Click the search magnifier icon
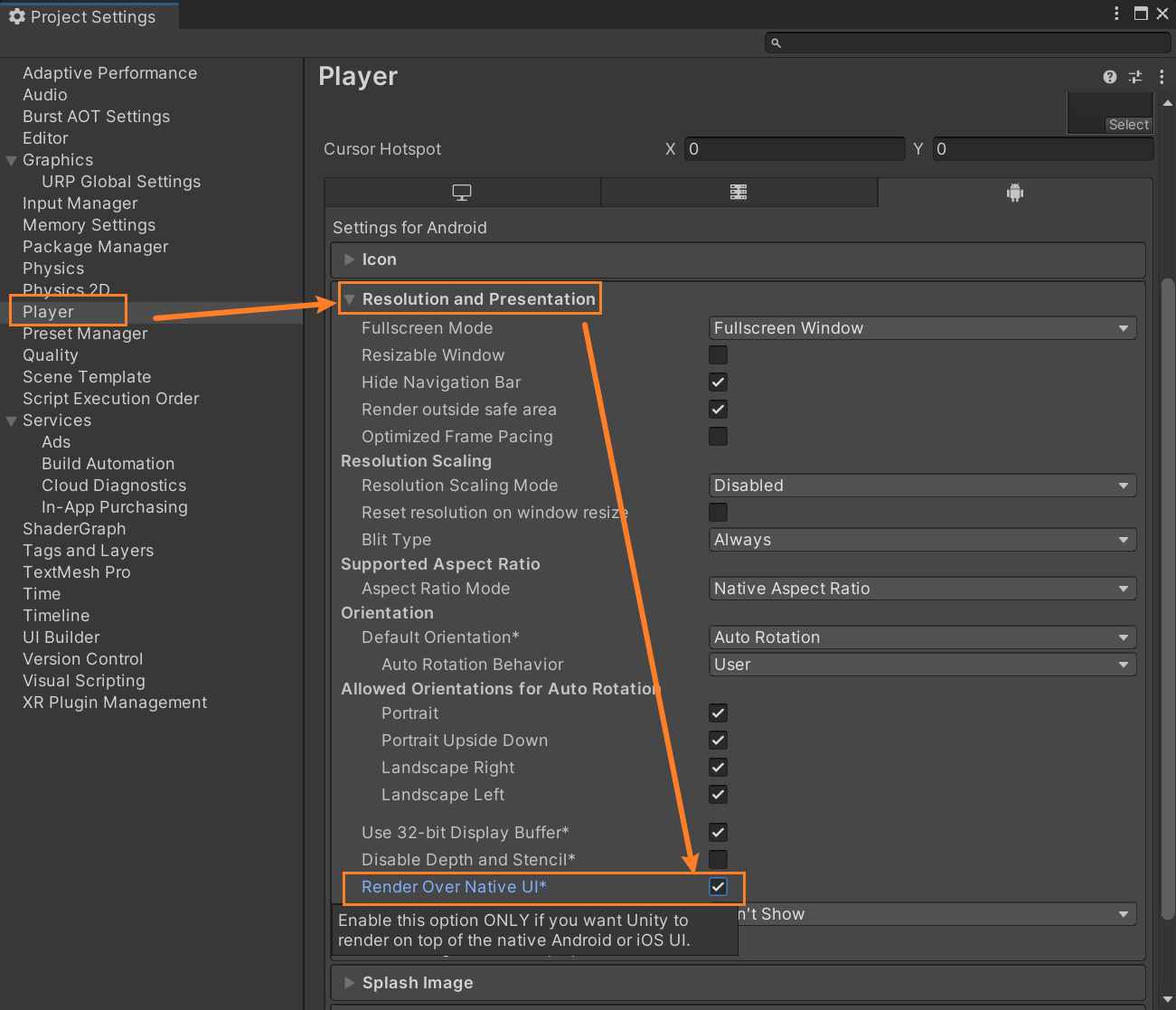This screenshot has width=1176, height=1010. click(x=776, y=42)
